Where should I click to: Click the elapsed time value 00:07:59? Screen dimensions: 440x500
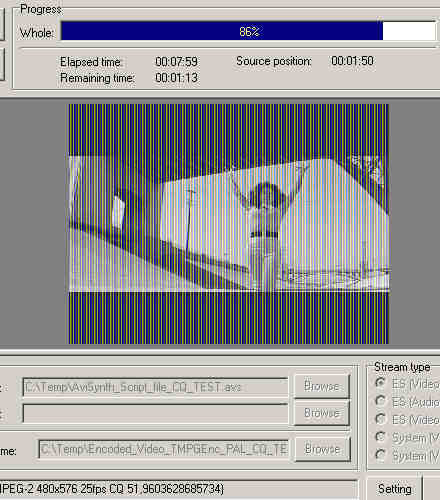(176, 62)
